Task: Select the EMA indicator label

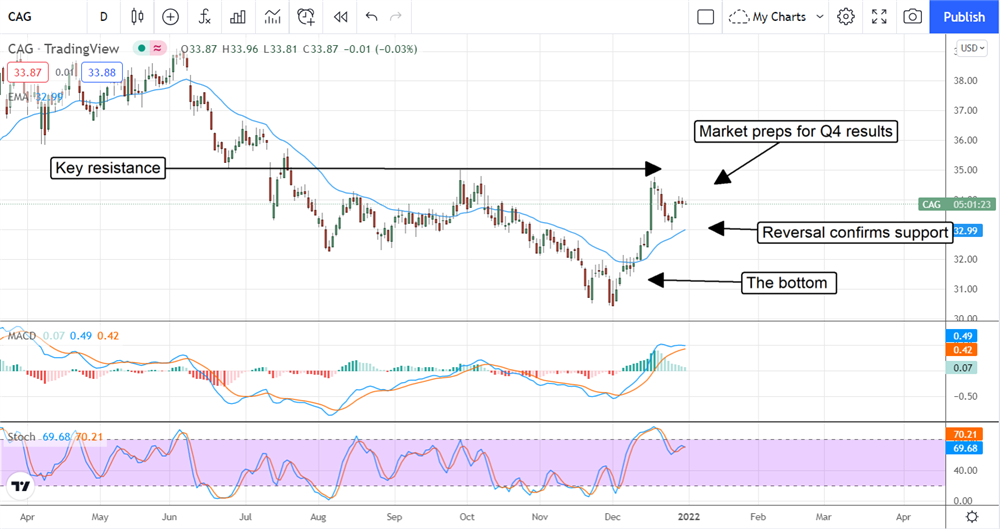Action: coord(18,97)
